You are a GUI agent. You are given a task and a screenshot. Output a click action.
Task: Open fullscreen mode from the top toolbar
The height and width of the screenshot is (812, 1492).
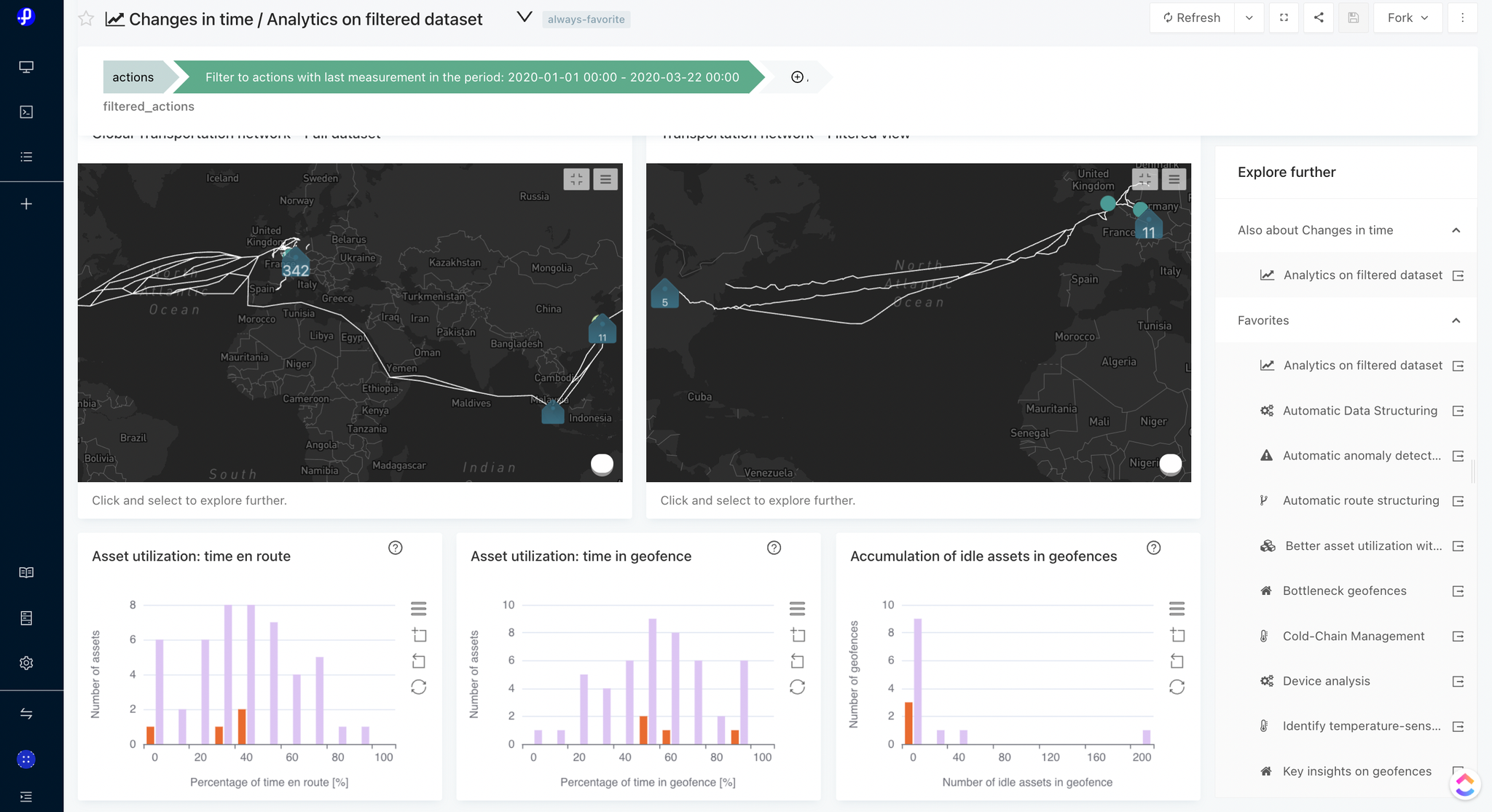[1284, 17]
